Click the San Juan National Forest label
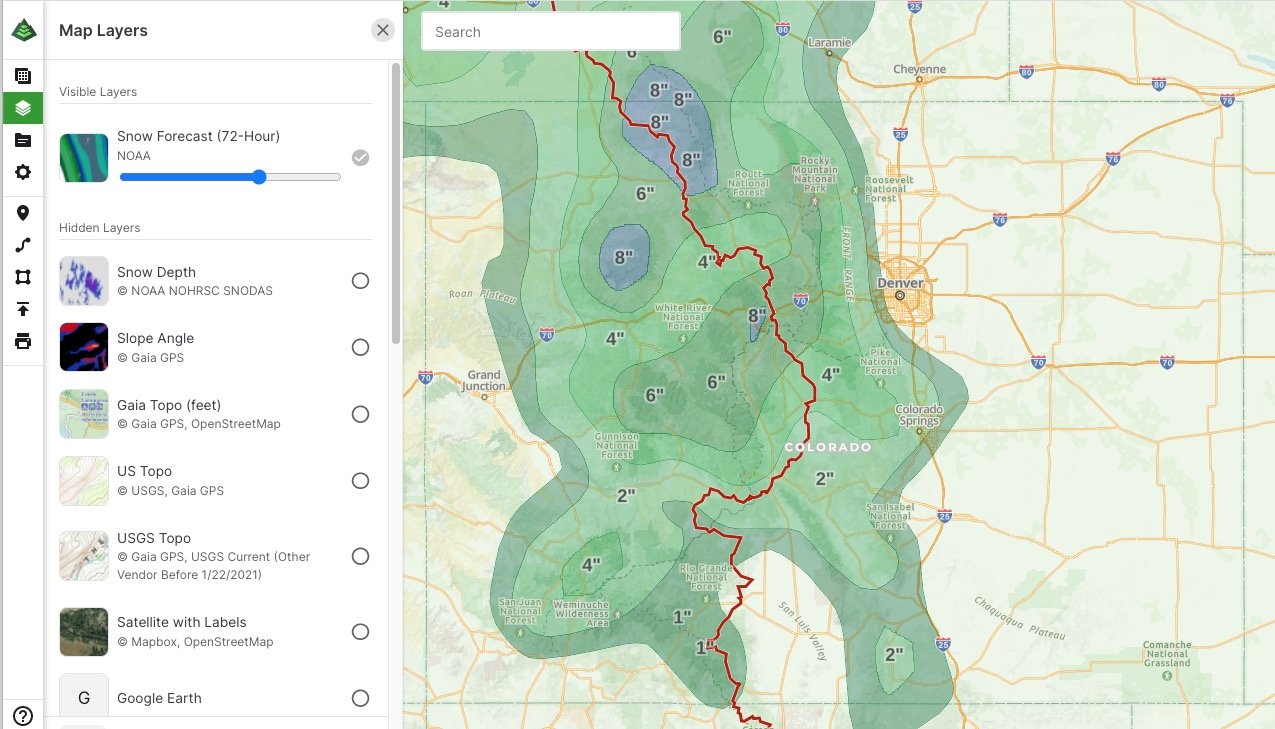 pos(520,610)
